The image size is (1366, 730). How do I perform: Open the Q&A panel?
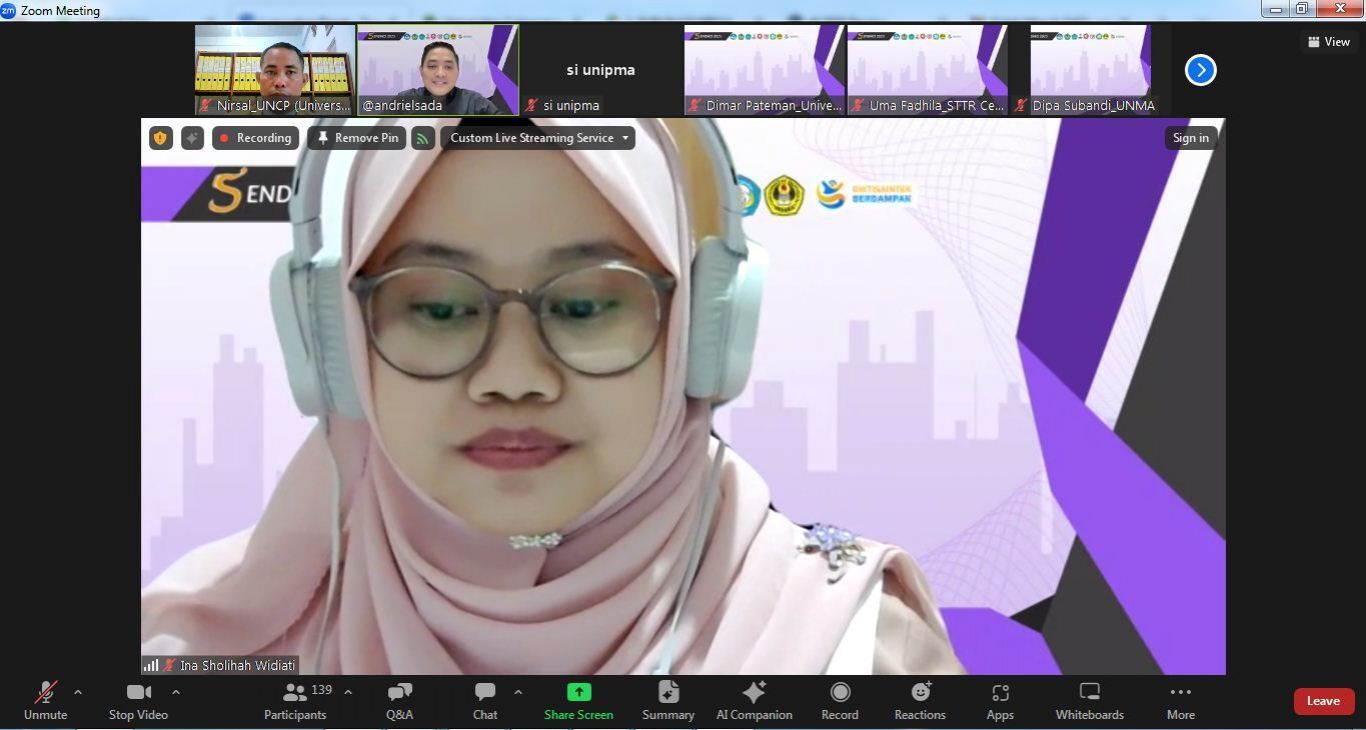click(399, 700)
